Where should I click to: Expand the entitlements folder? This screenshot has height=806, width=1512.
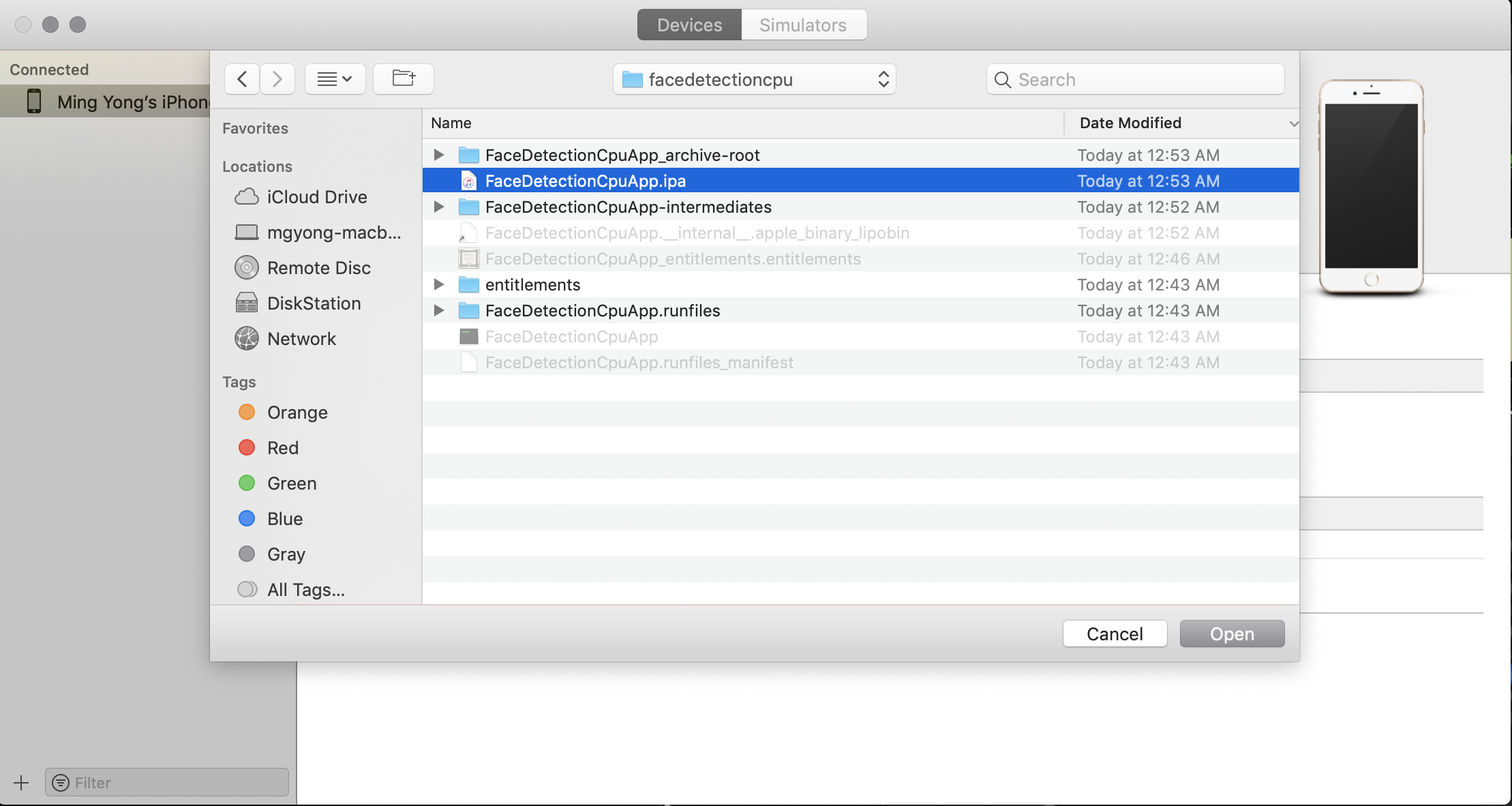coord(439,285)
